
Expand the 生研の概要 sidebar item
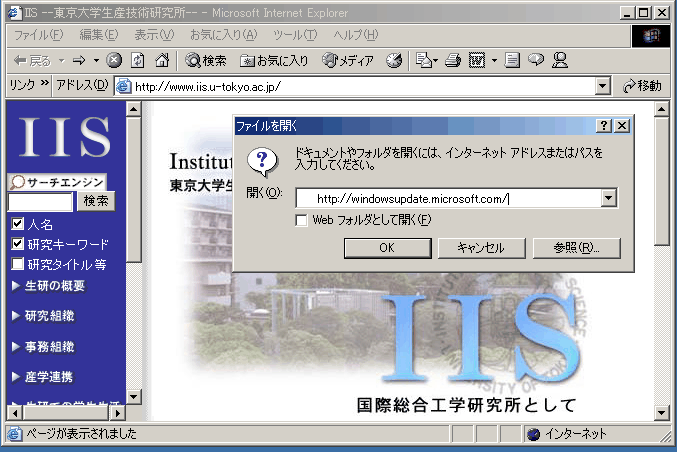[x=48, y=286]
